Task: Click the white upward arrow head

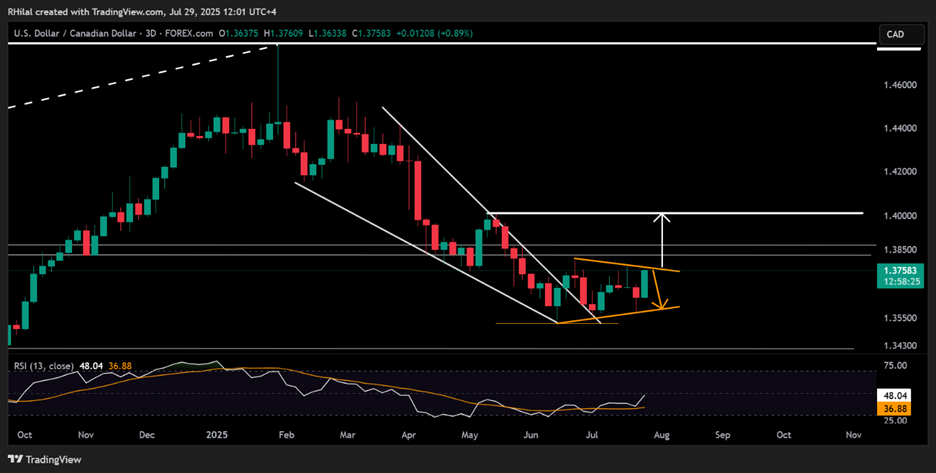Action: click(662, 219)
